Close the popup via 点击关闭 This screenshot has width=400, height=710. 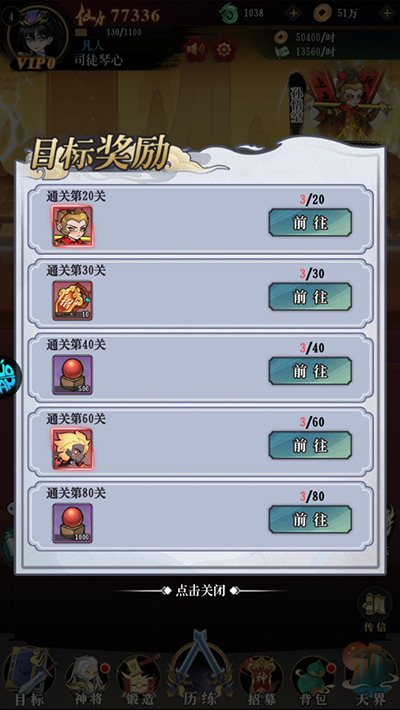(x=200, y=590)
